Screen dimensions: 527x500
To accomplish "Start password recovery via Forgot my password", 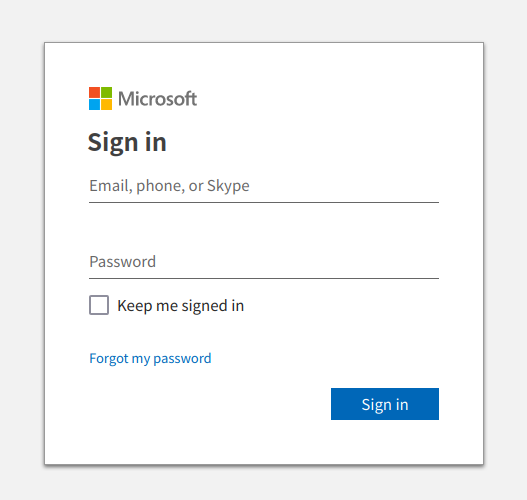I will pyautogui.click(x=150, y=359).
